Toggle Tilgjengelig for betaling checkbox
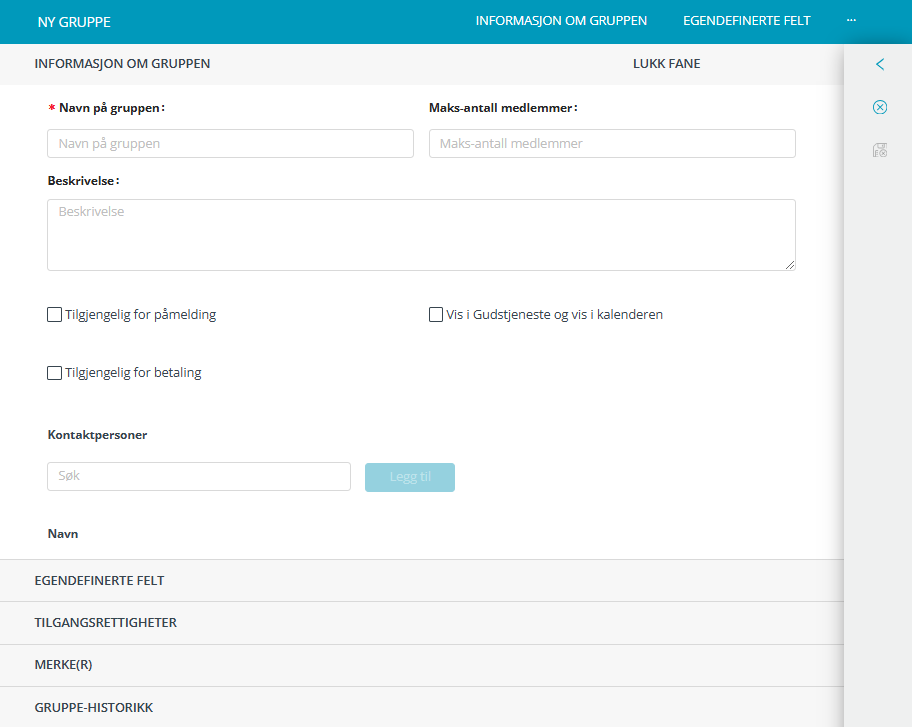The image size is (912, 727). (55, 373)
